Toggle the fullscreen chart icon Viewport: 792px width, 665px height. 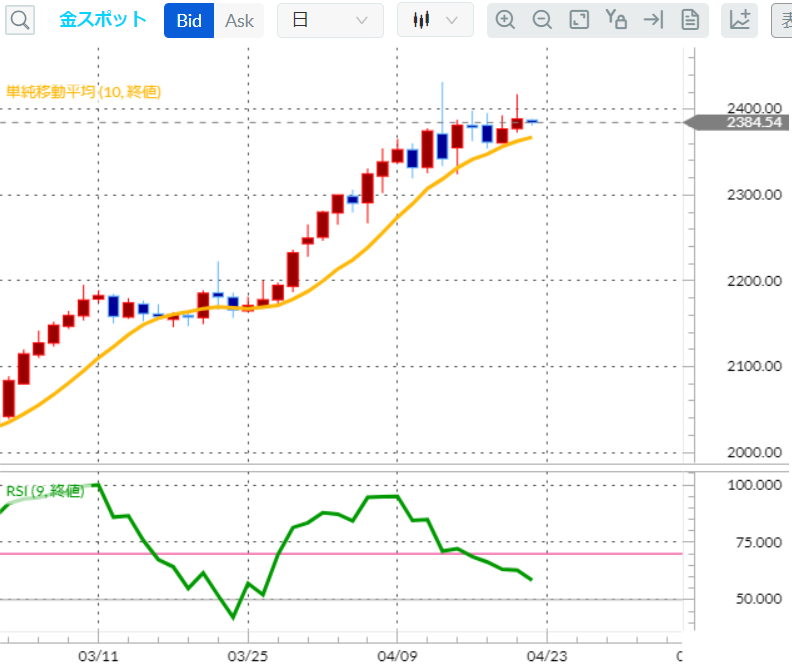pos(579,20)
